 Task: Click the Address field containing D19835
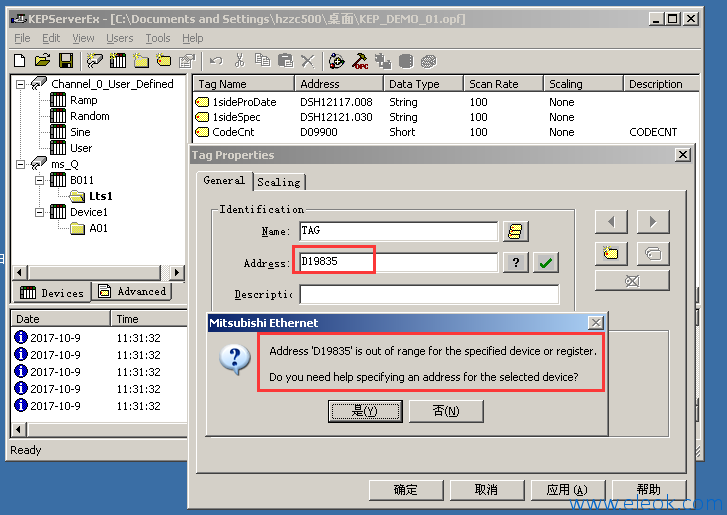(398, 262)
